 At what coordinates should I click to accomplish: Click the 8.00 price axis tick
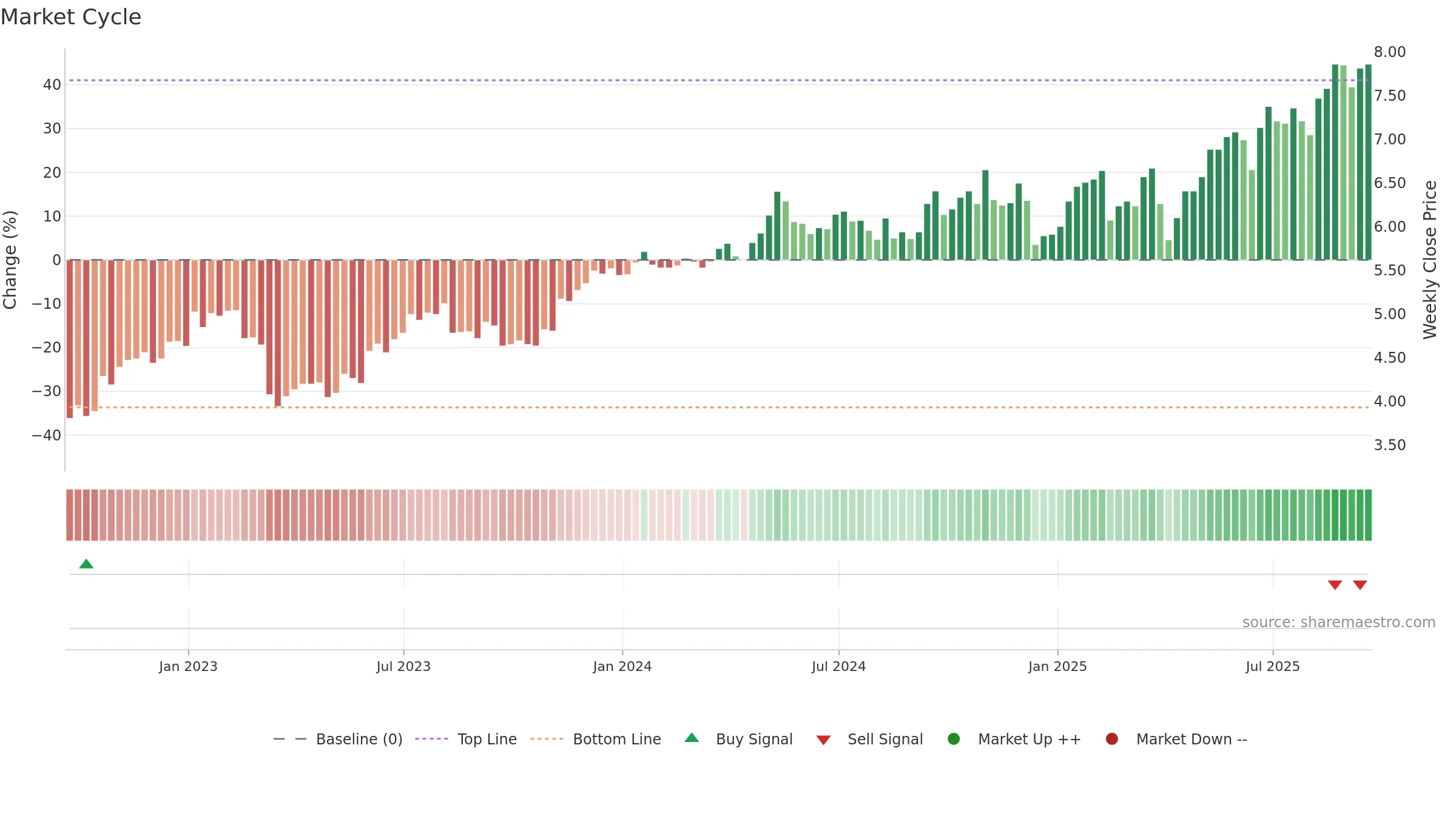click(x=1390, y=52)
